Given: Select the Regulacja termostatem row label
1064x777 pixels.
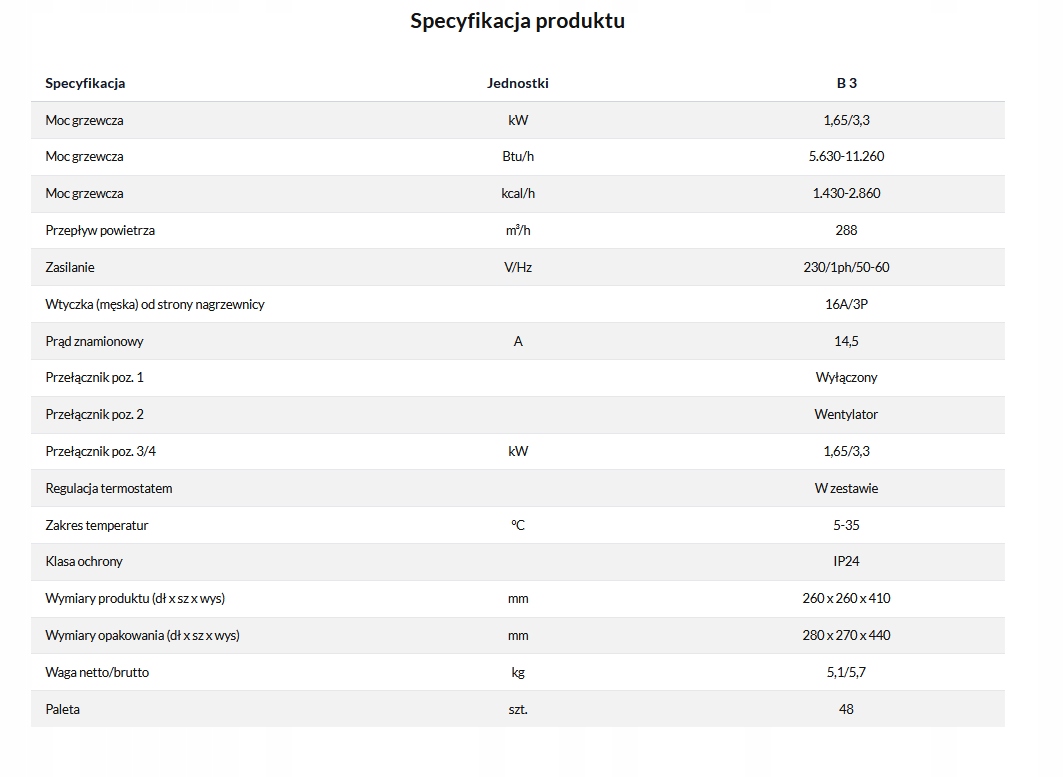Looking at the screenshot, I should click(109, 488).
